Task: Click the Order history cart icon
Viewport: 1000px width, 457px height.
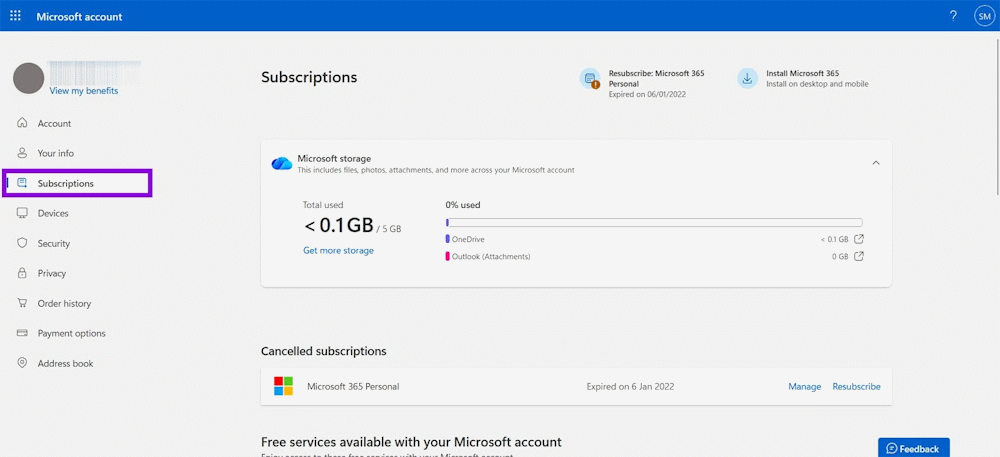Action: (x=22, y=303)
